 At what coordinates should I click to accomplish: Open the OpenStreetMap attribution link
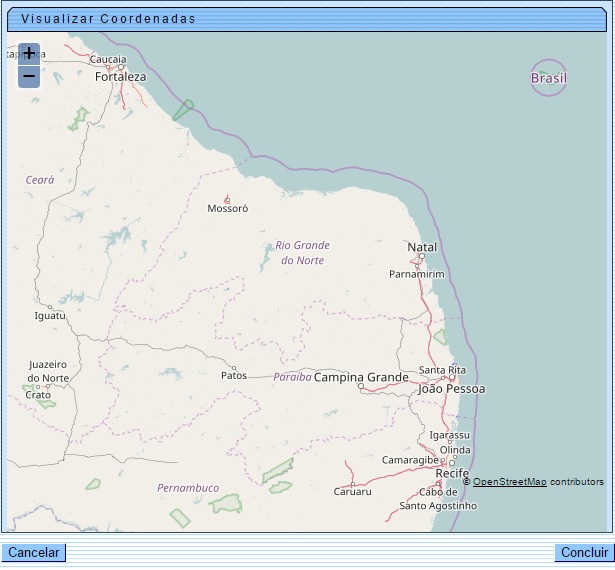[509, 482]
